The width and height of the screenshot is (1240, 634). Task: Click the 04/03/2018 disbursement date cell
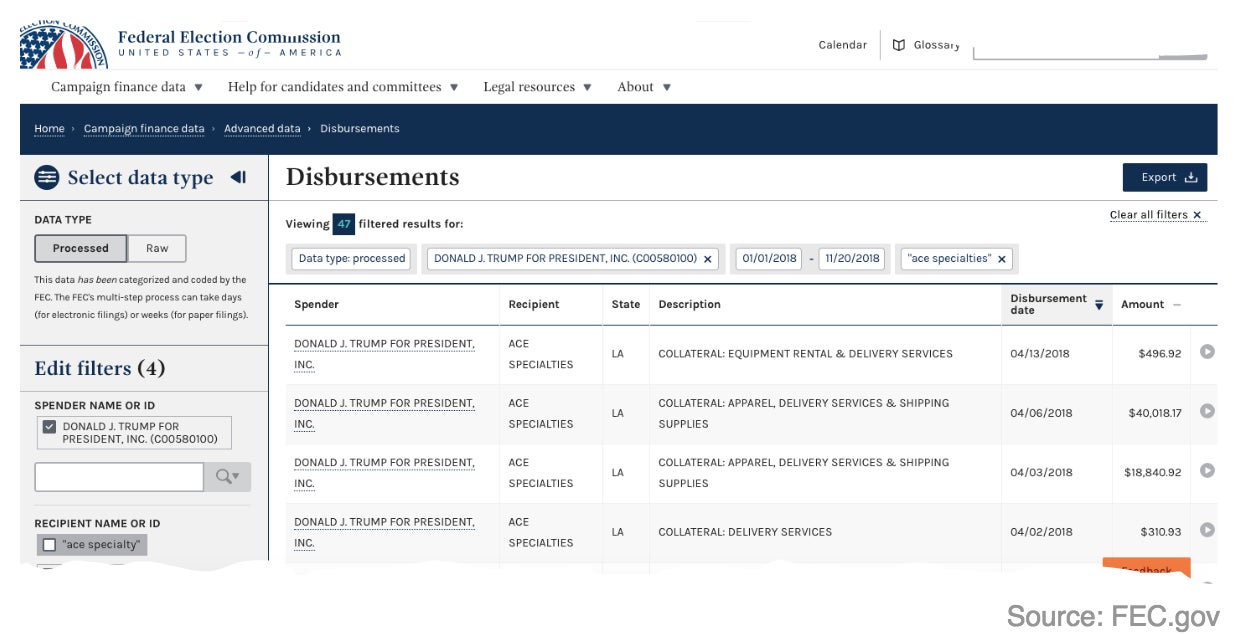point(1041,472)
